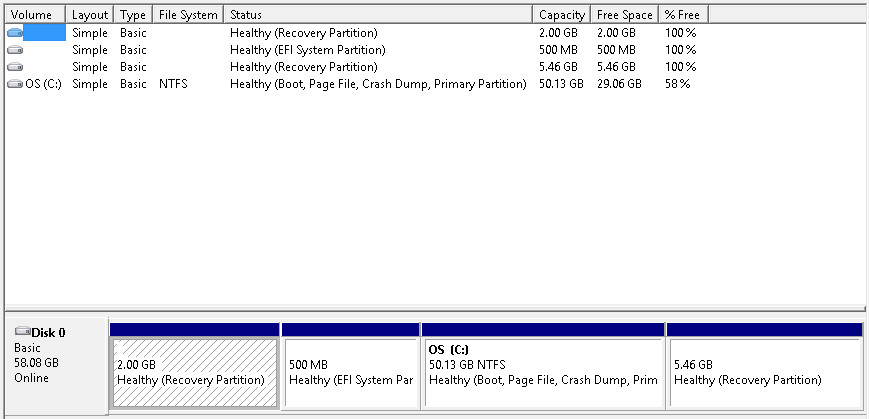
Task: Click the 29.06 GB free space cell
Action: click(619, 84)
